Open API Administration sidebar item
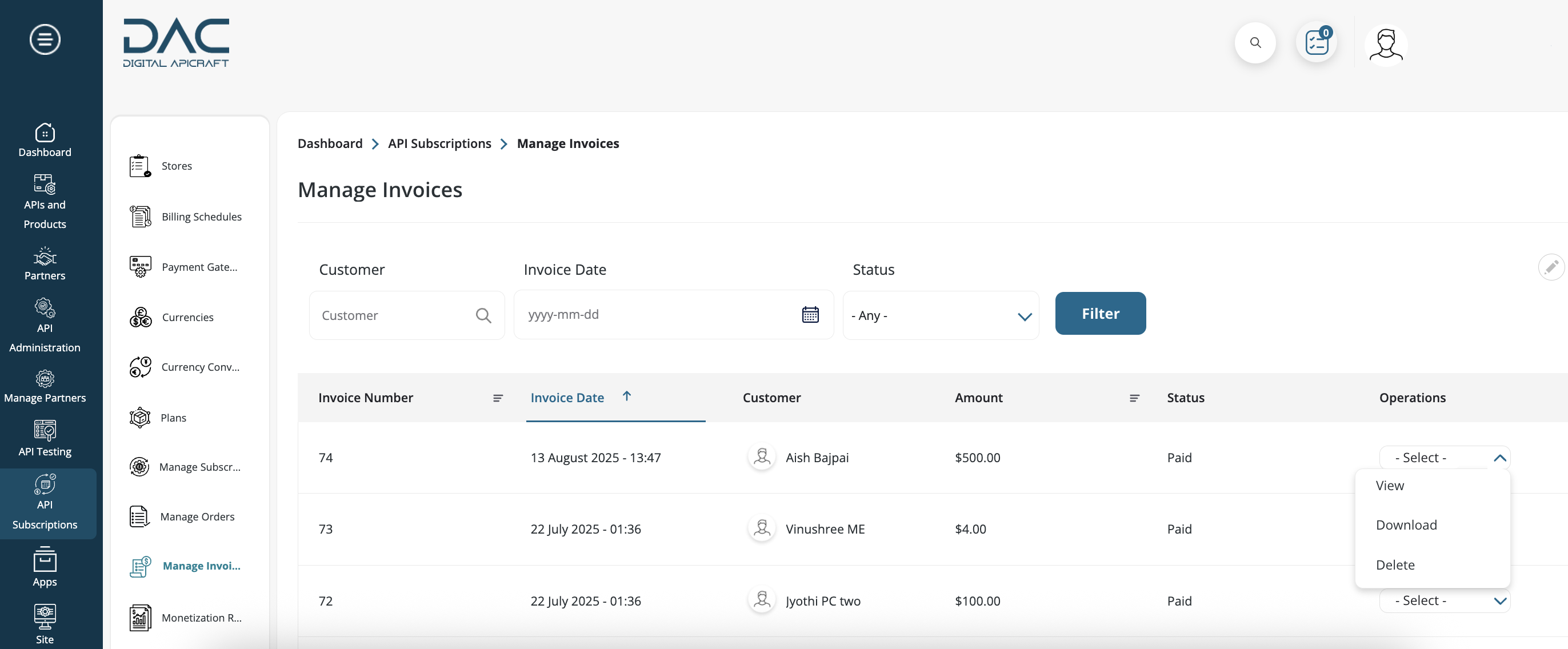The image size is (1568, 649). 45,326
